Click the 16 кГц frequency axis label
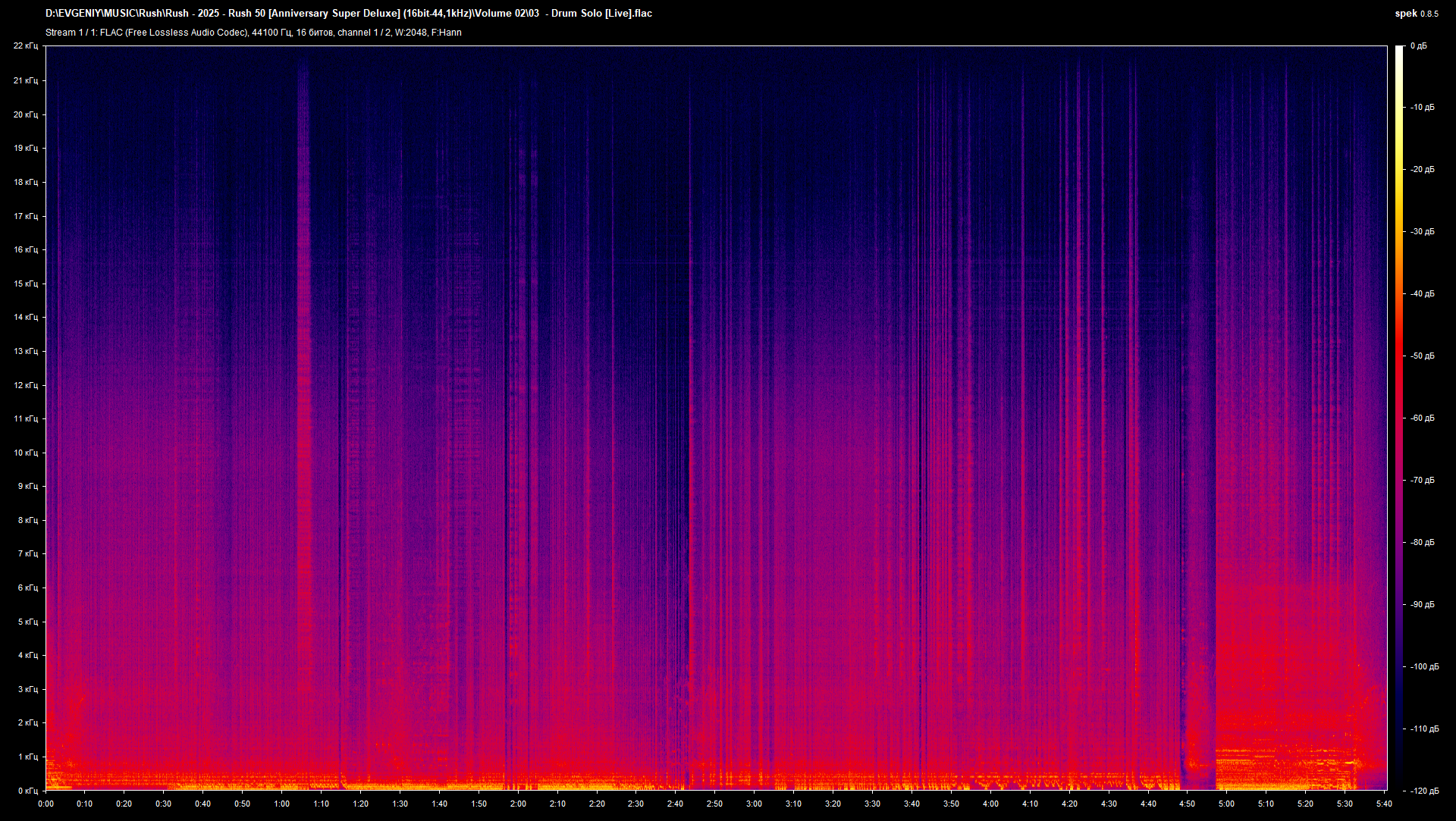Image resolution: width=1456 pixels, height=821 pixels. tap(26, 249)
